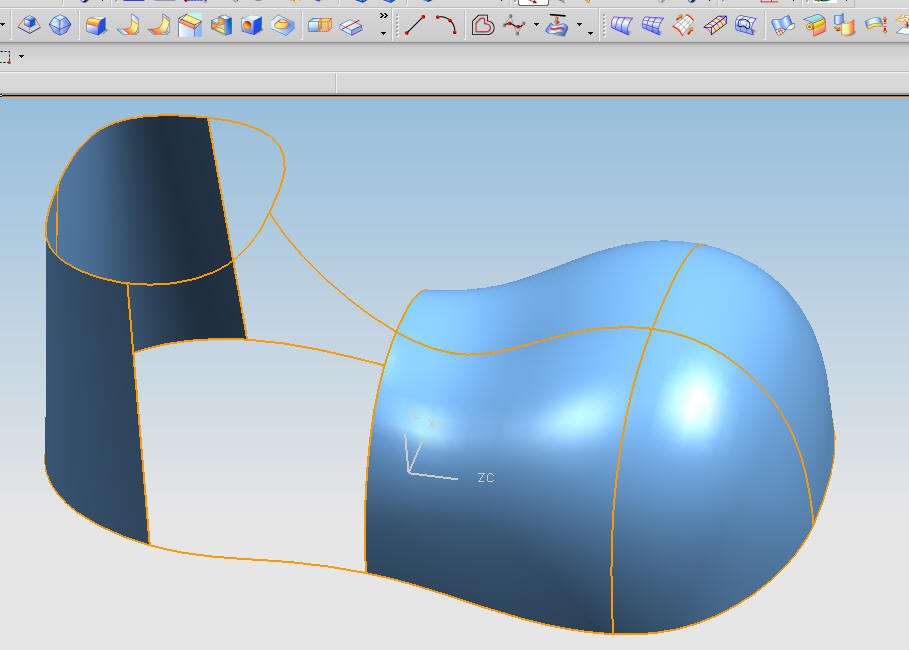The width and height of the screenshot is (909, 650).
Task: Activate the highlighted Chamfer tool
Action: 190,25
